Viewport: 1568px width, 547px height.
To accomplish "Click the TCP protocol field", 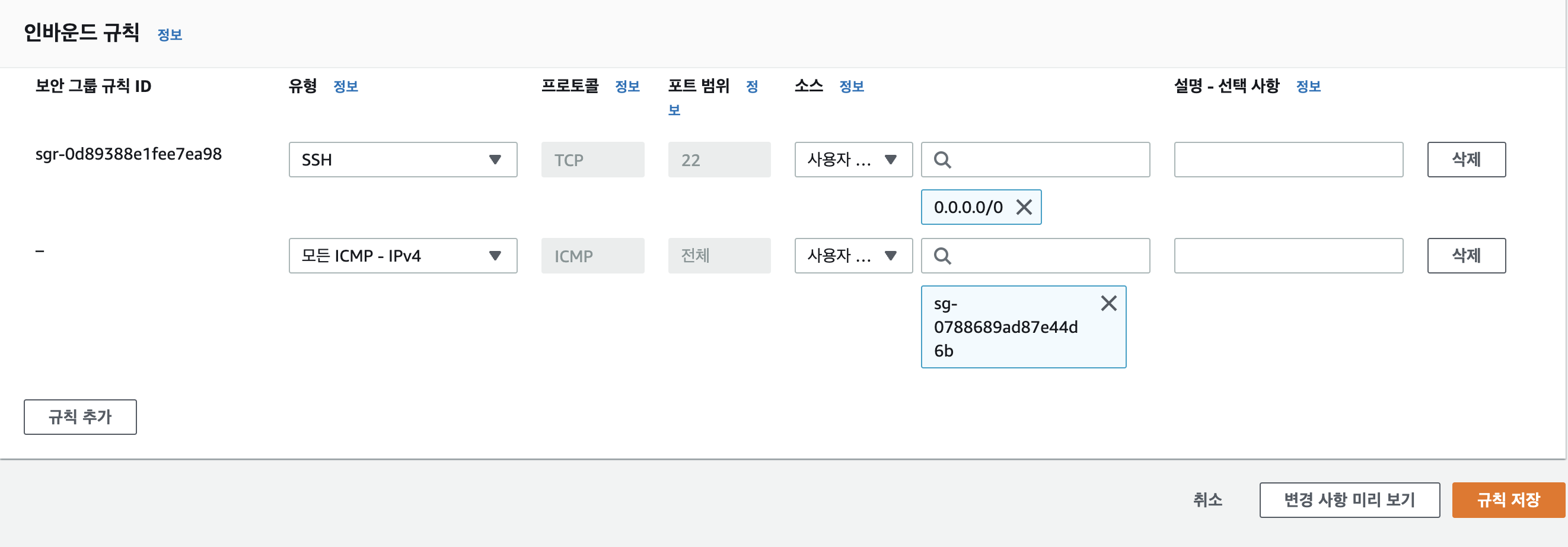I will tap(593, 160).
